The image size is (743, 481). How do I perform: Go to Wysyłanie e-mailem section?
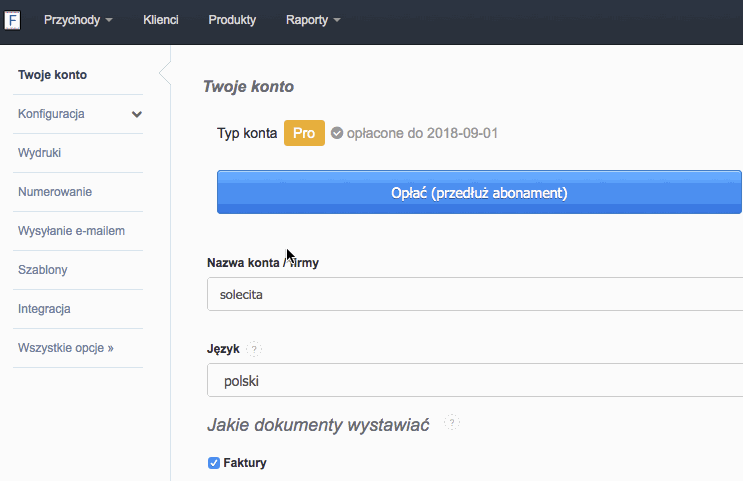tap(71, 231)
